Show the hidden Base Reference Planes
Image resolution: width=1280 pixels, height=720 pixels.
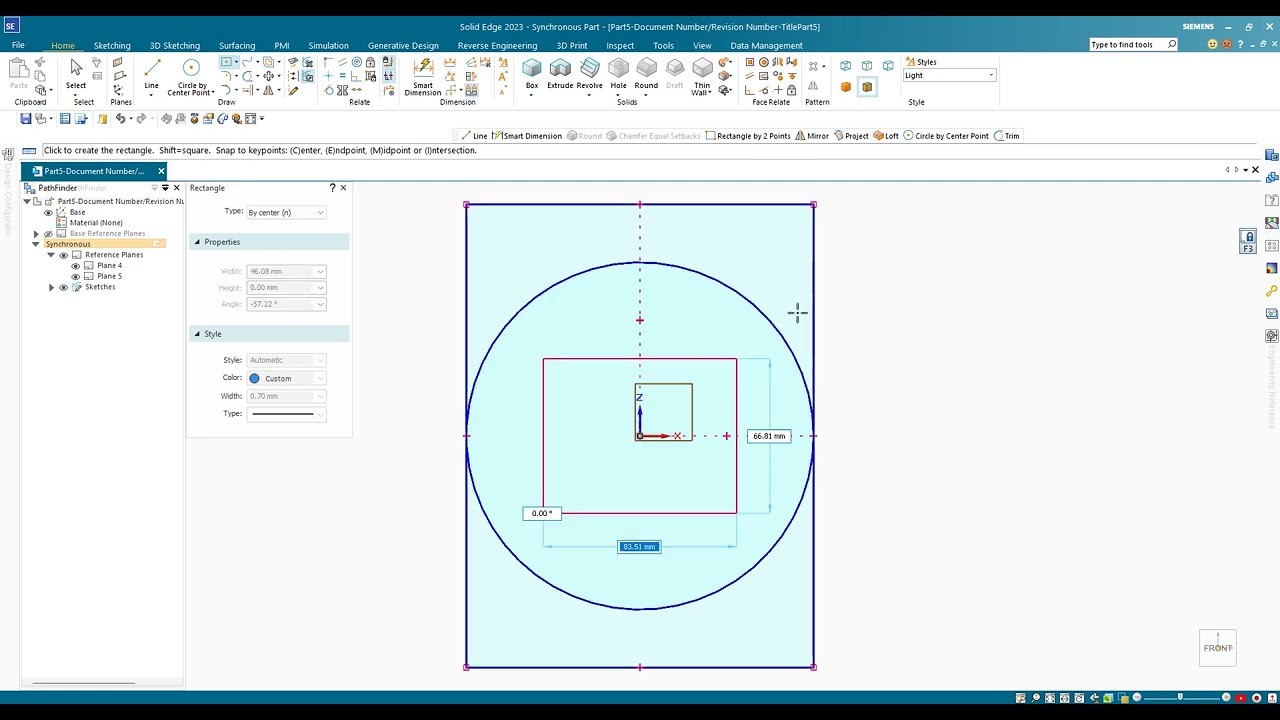pos(48,234)
